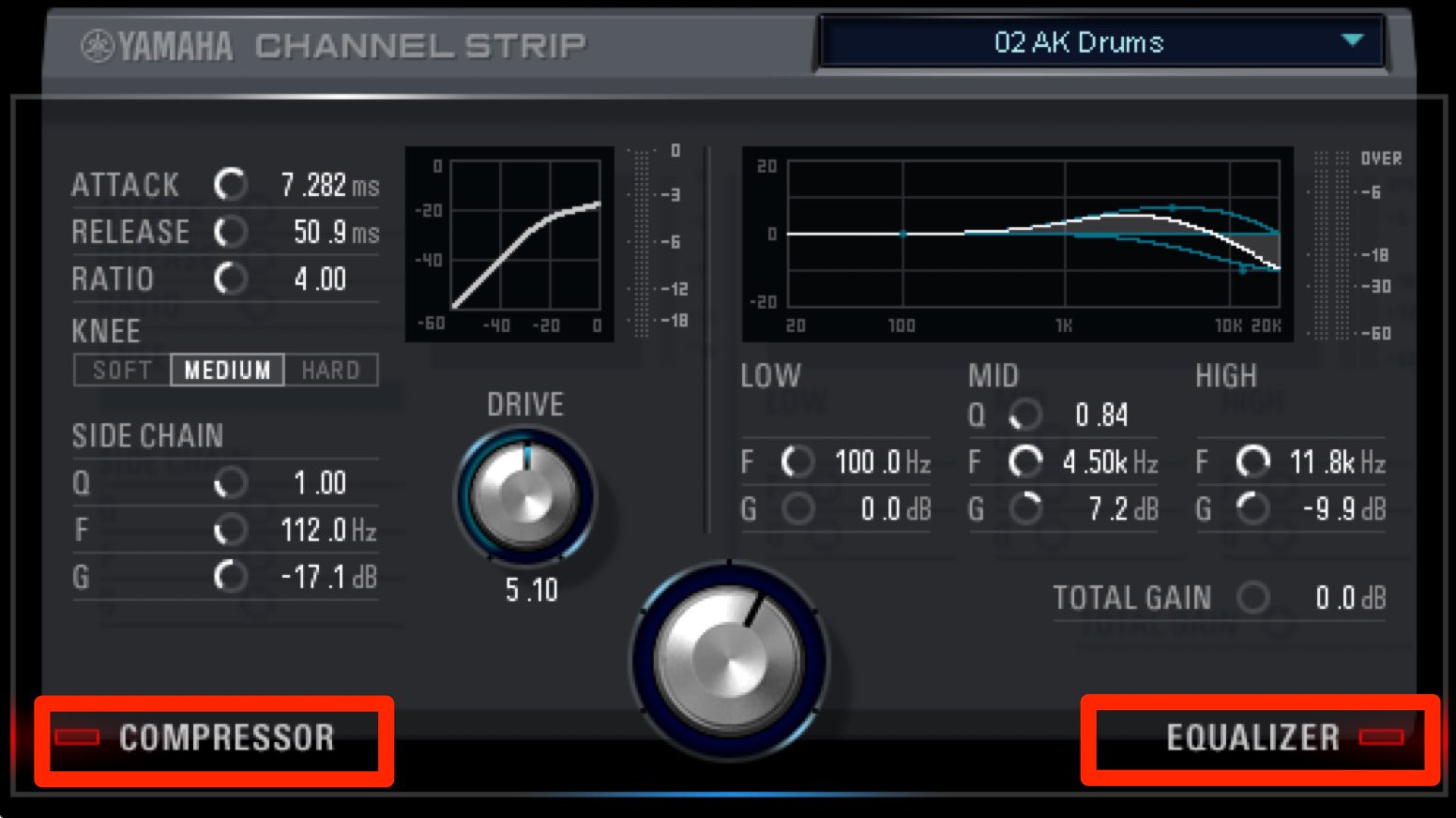The image size is (1456, 818).
Task: Select MEDIUM knee option
Action: (x=227, y=370)
